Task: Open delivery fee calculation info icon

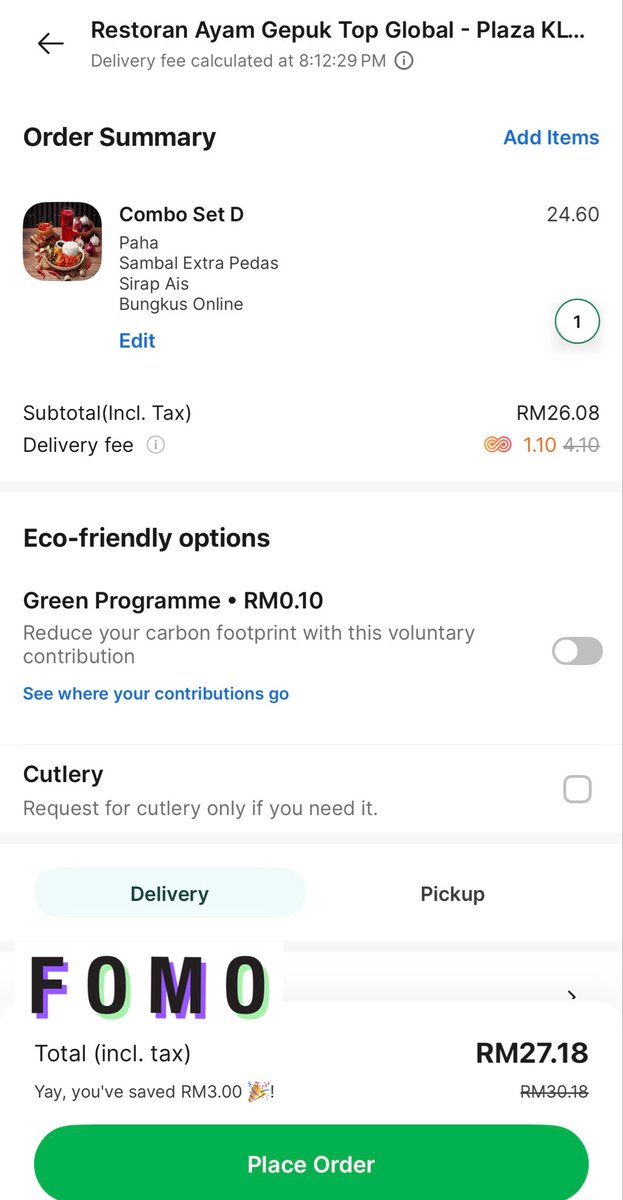Action: pos(404,61)
